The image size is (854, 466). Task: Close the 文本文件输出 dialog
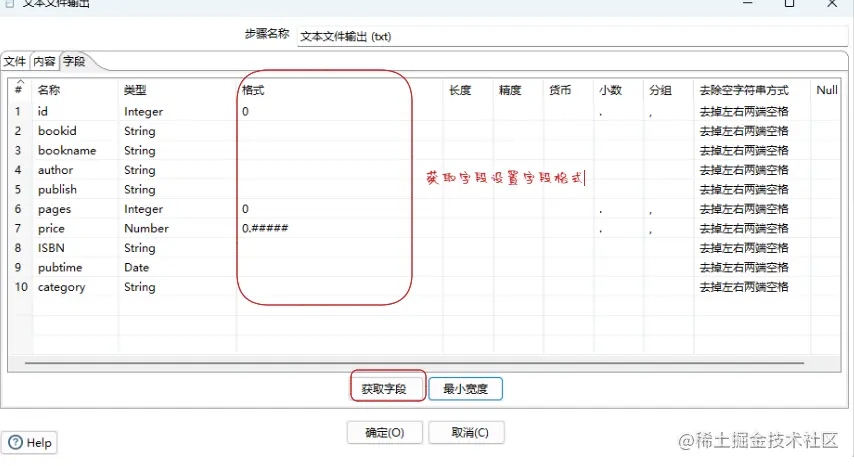(x=832, y=3)
